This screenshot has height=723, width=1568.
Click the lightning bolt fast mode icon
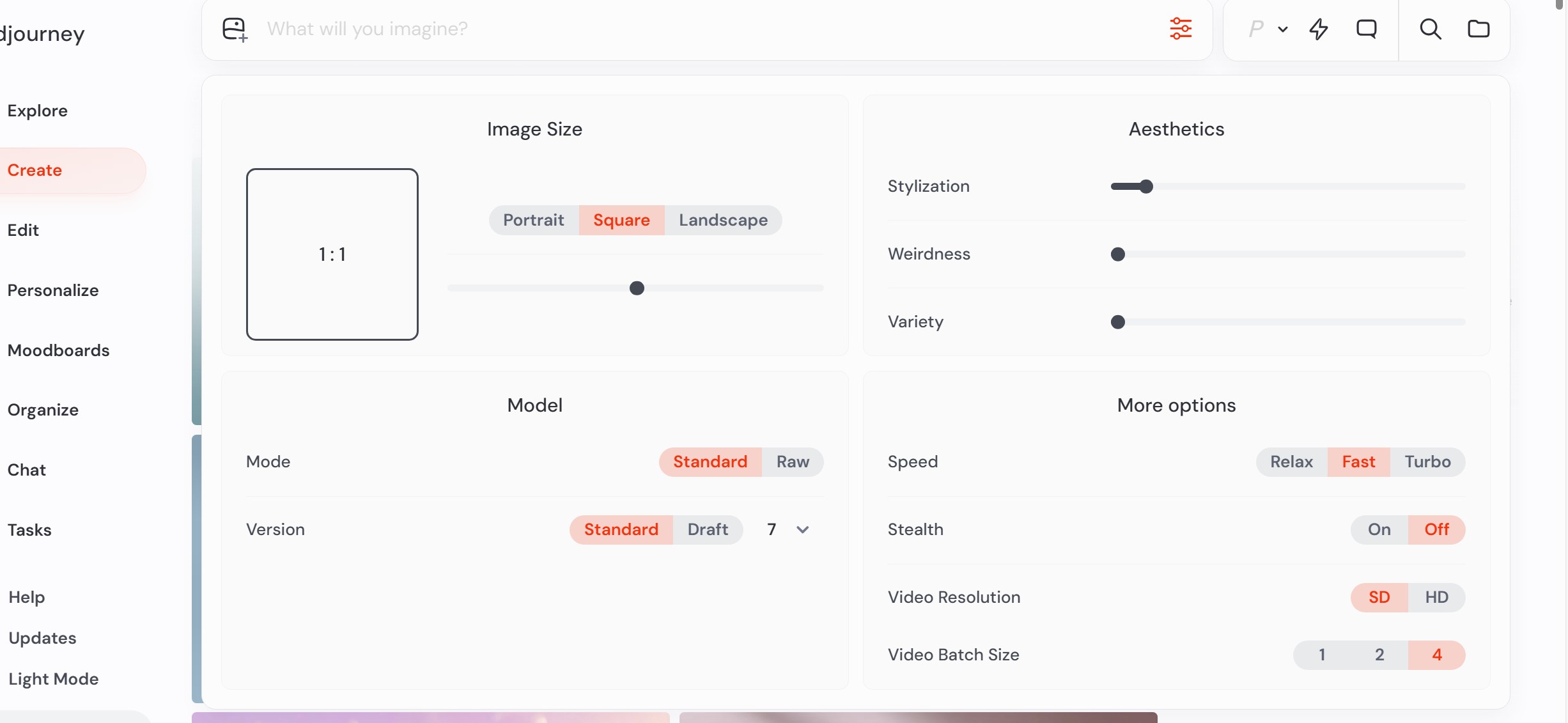1319,29
